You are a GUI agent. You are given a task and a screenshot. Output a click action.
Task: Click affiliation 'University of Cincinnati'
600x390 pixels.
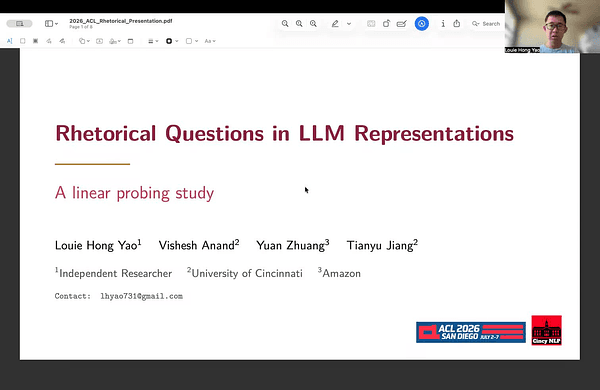click(247, 273)
